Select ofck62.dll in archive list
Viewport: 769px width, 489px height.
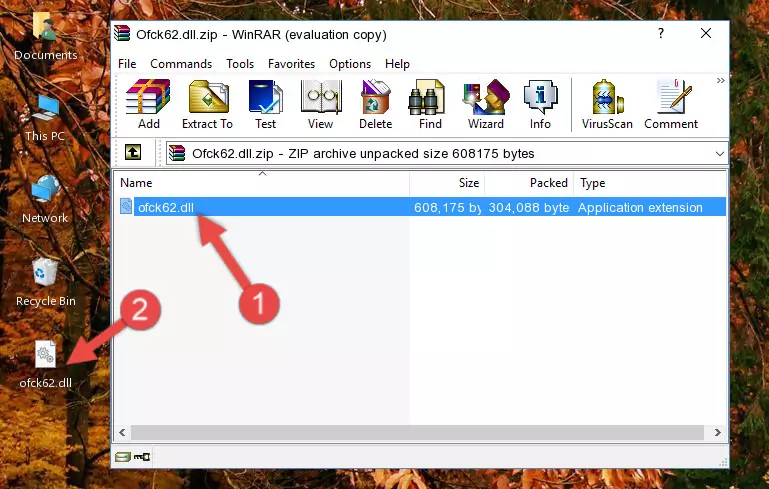tap(166, 207)
